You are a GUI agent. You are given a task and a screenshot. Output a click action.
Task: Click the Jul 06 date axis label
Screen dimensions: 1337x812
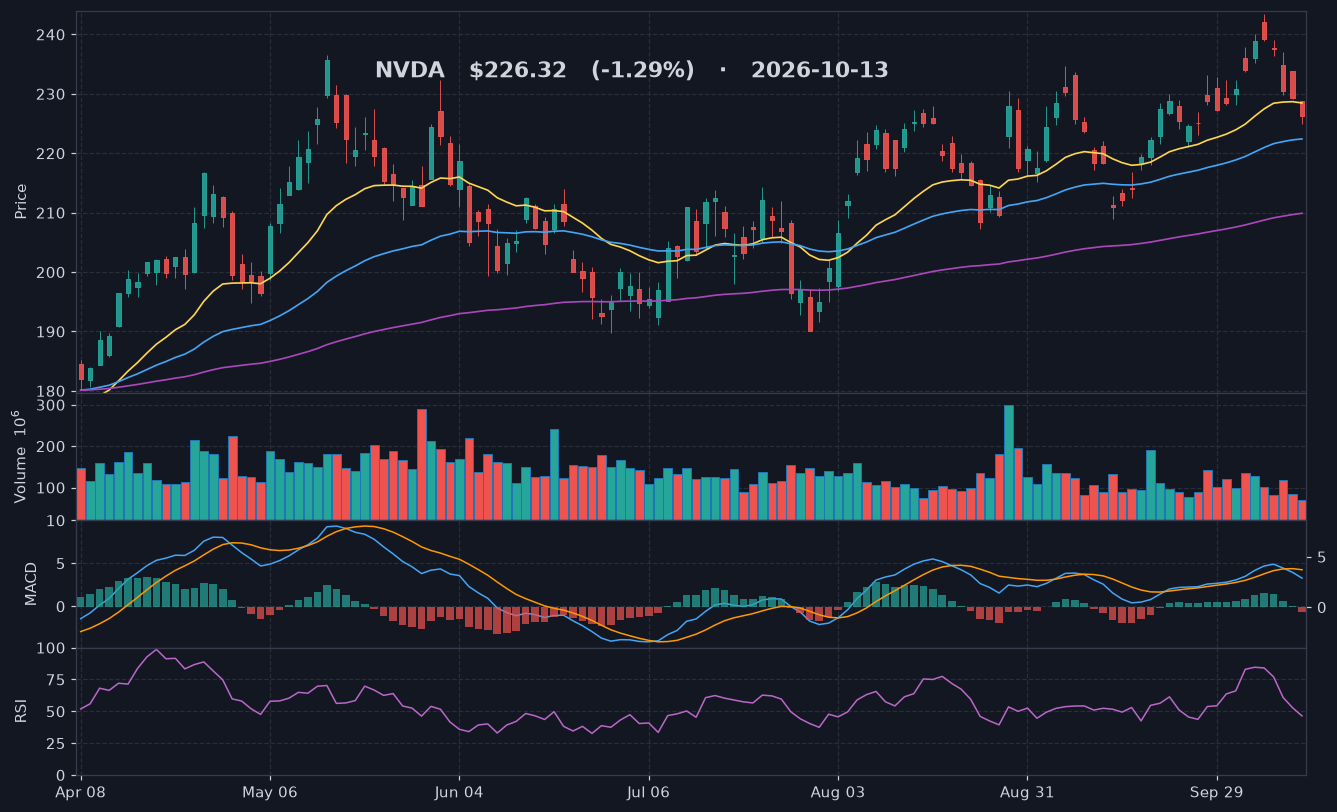coord(649,792)
